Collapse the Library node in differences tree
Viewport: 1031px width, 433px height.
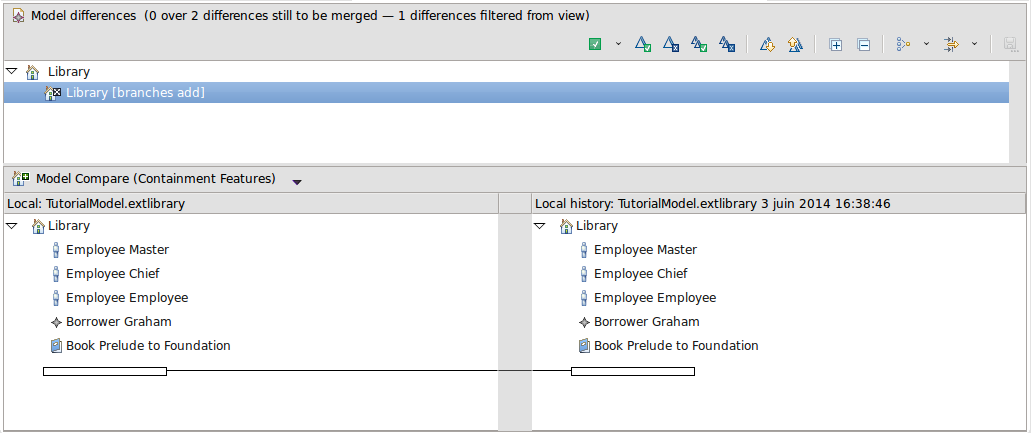coord(11,72)
